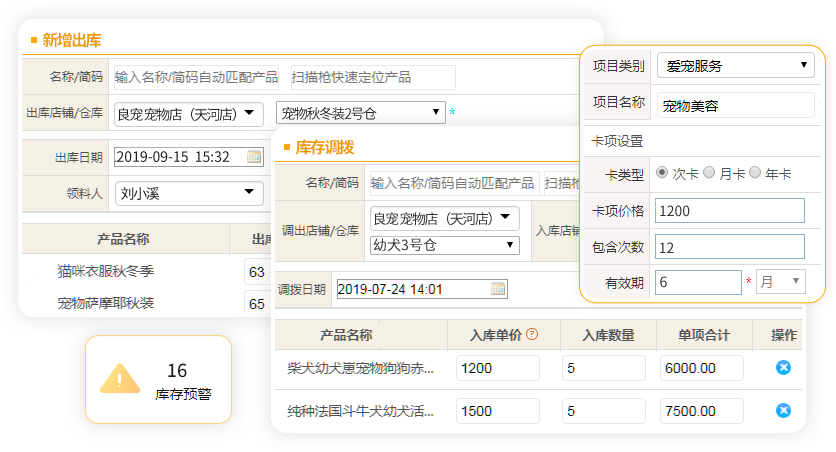Screen dimensions: 836x452
Task: Open the 有效期 unit 月 dropdown
Action: click(x=780, y=282)
